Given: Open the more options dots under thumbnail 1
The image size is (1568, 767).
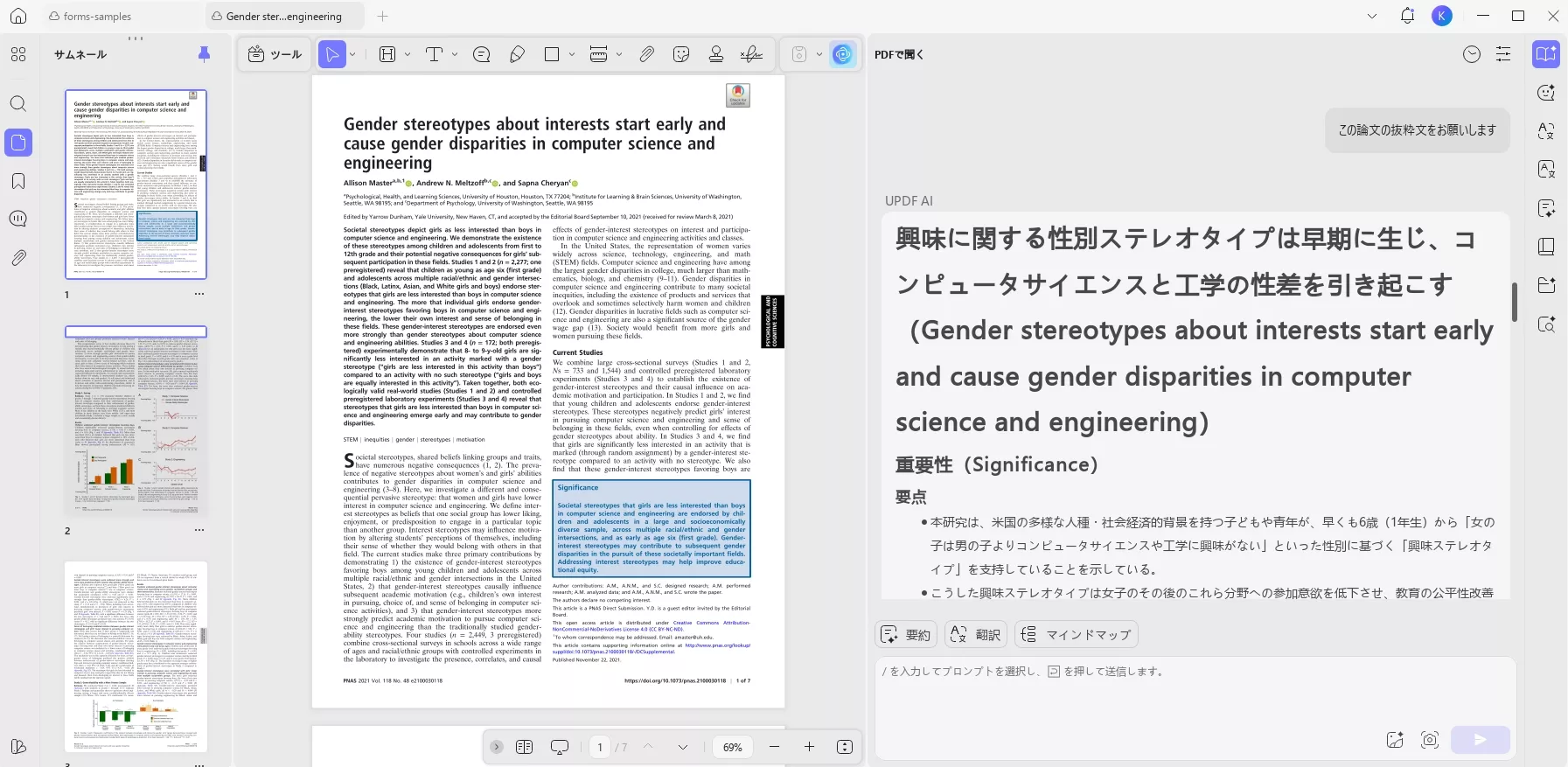Looking at the screenshot, I should pos(199,294).
